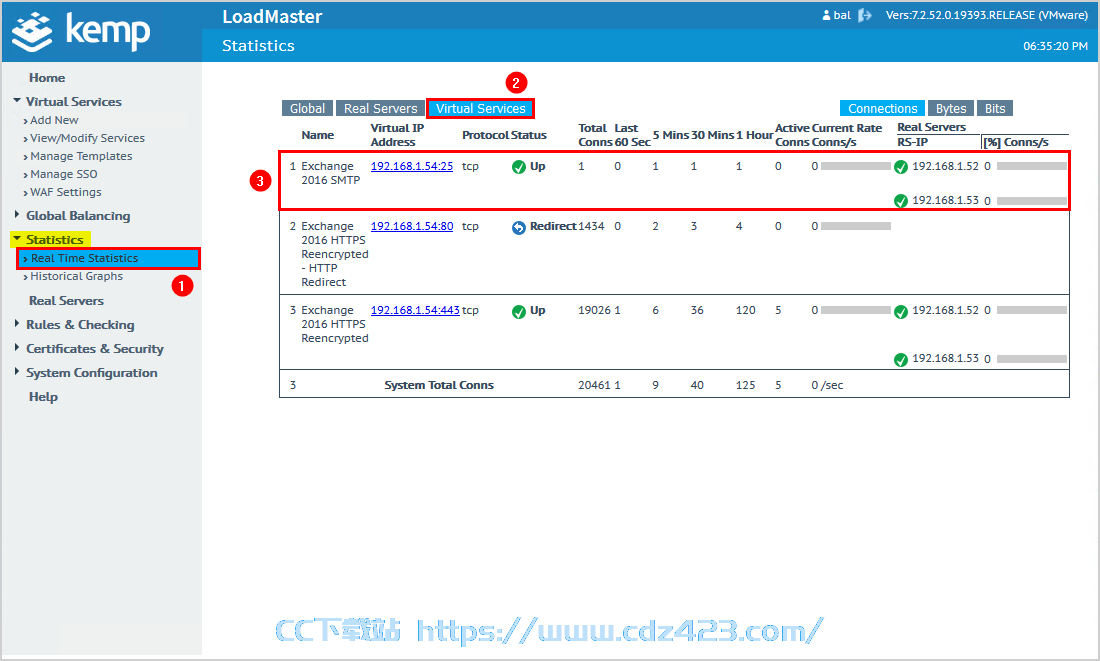1100x661 pixels.
Task: Click current rate bar for port 443 service
Action: 856,310
